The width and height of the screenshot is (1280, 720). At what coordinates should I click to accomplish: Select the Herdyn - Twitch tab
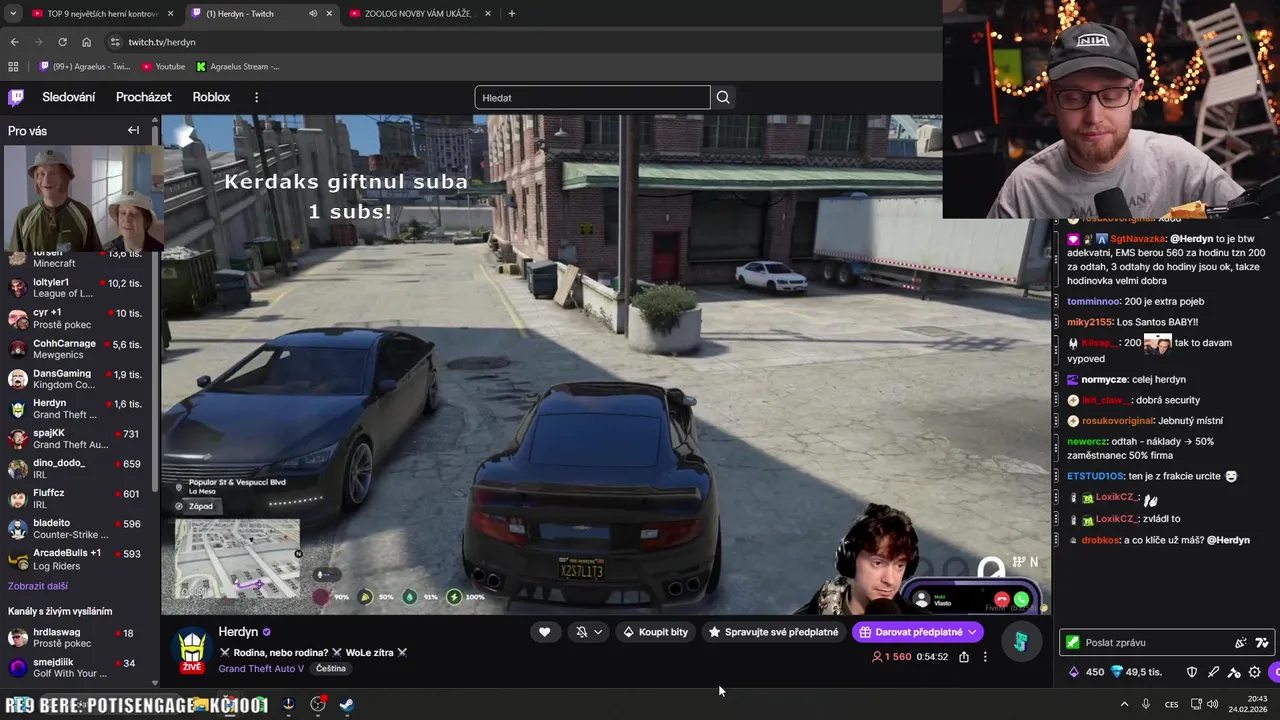point(260,13)
